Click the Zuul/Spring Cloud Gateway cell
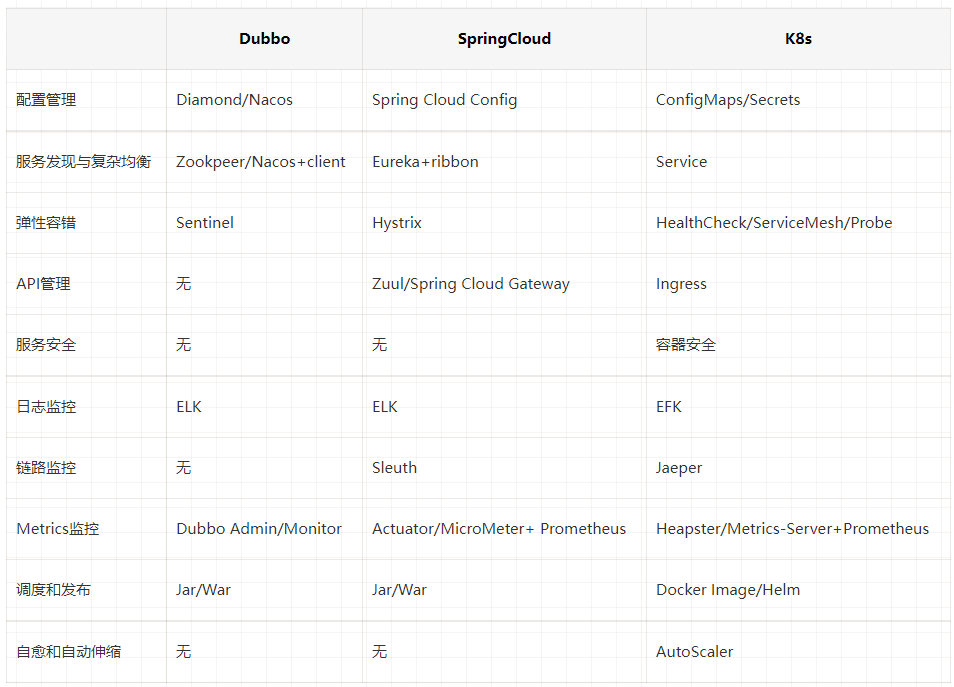 tap(470, 284)
